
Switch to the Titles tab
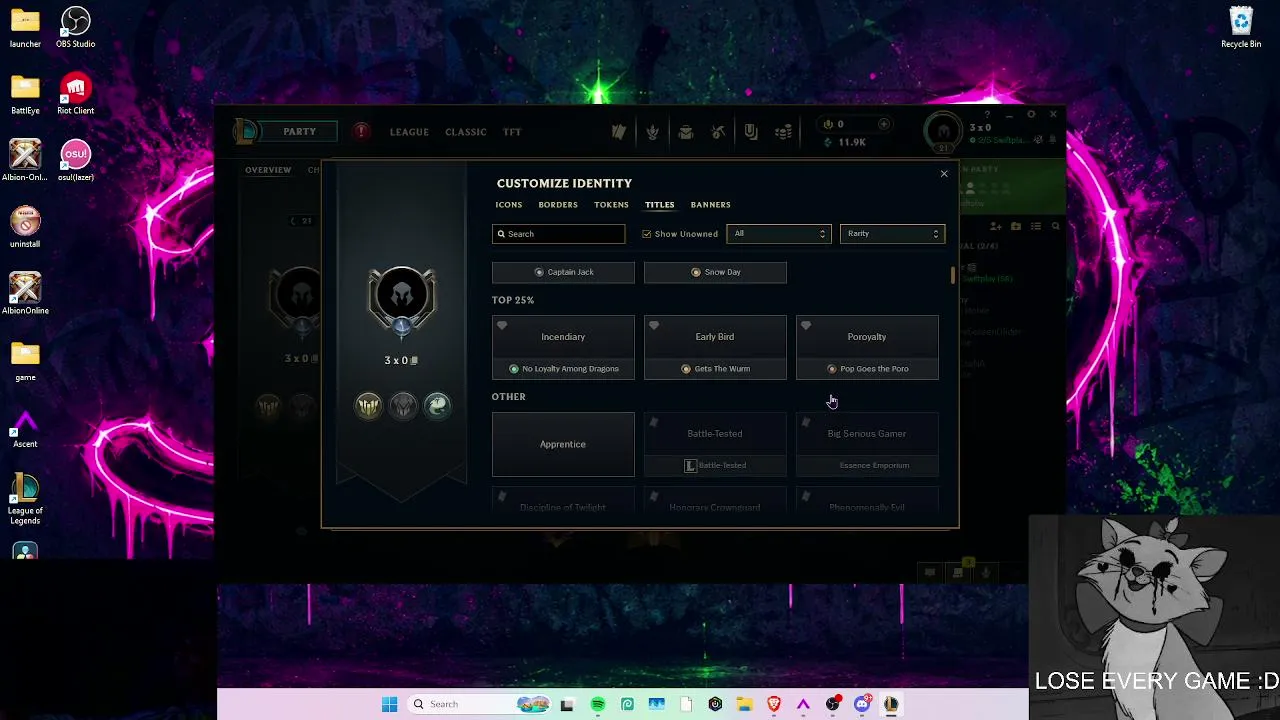pyautogui.click(x=659, y=205)
